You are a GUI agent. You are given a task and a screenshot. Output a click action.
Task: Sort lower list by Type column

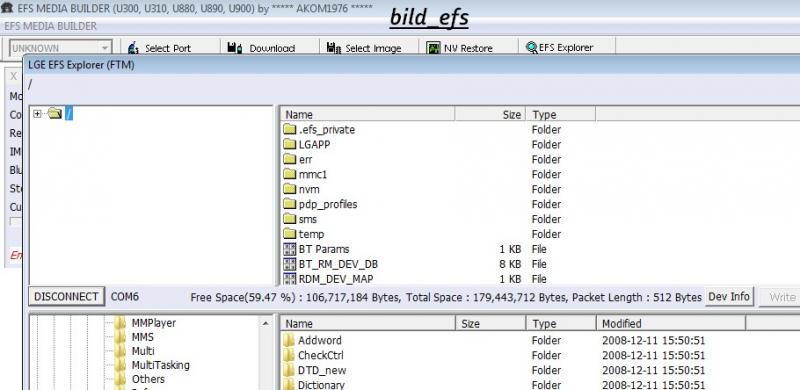[561, 324]
